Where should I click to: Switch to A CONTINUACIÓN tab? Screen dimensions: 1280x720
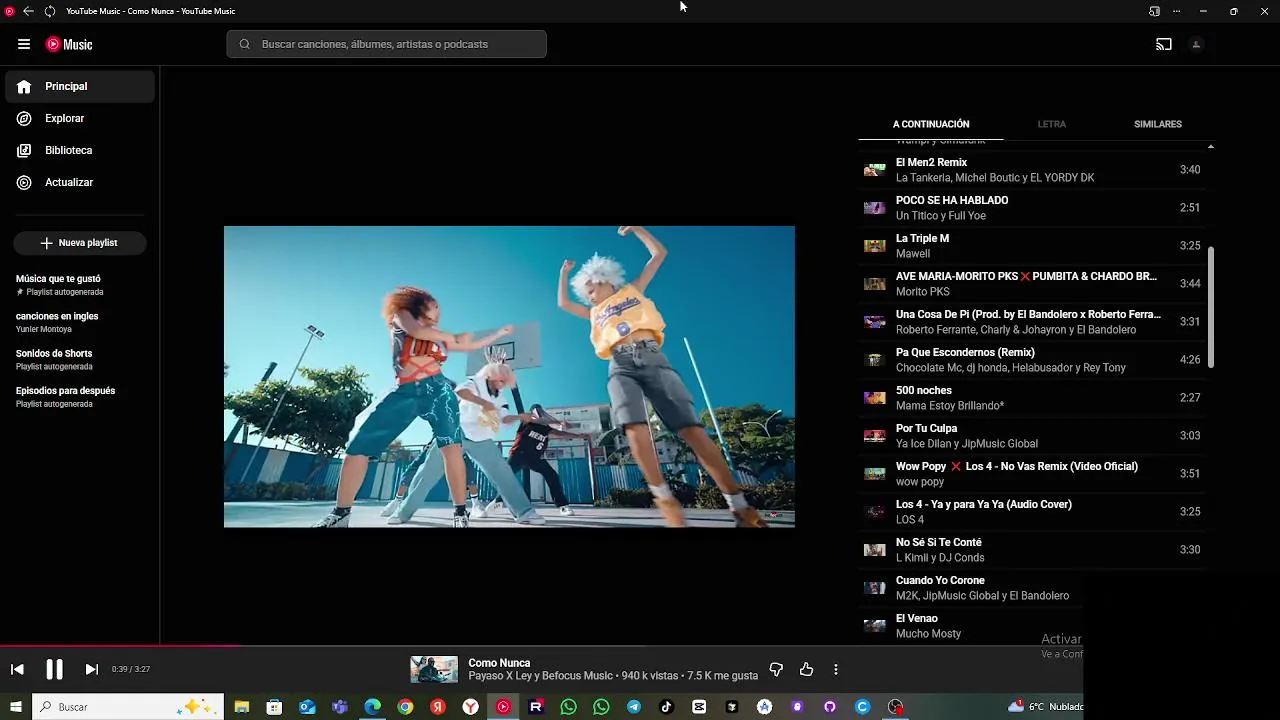[x=931, y=124]
